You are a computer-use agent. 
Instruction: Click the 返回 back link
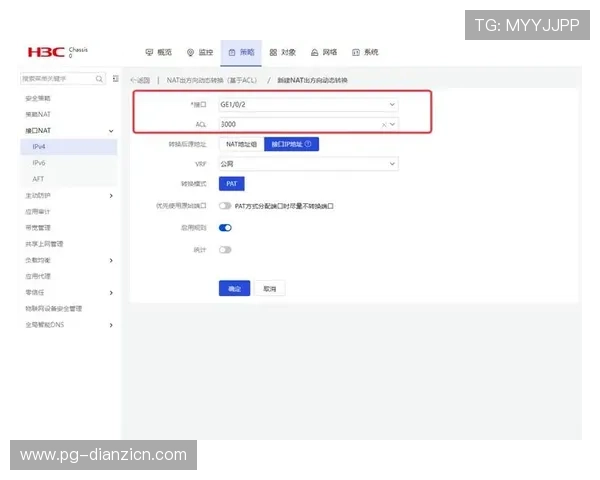[140, 80]
